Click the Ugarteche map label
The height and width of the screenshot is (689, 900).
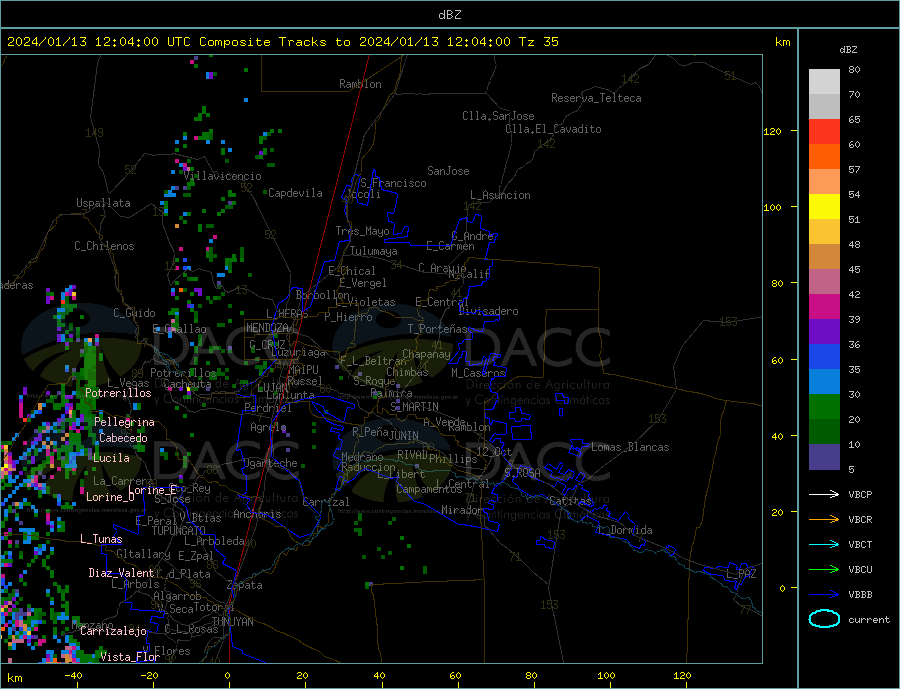tap(270, 463)
